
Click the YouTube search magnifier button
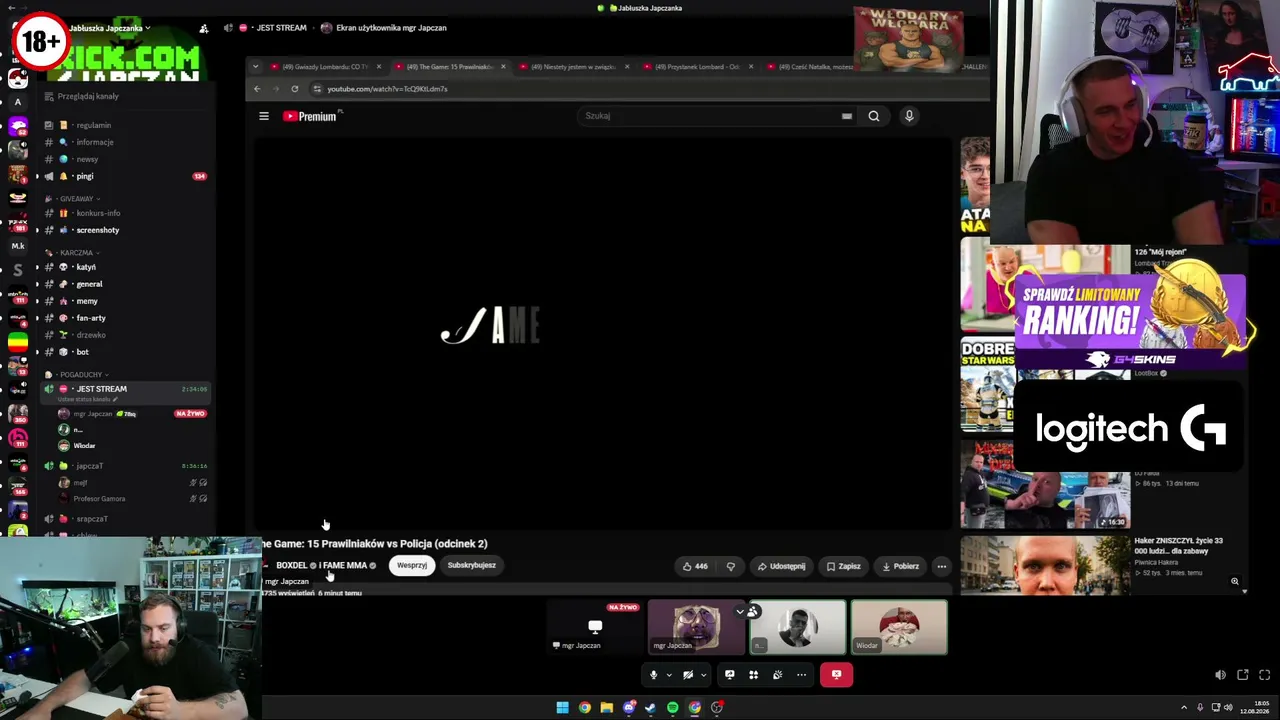click(x=874, y=116)
